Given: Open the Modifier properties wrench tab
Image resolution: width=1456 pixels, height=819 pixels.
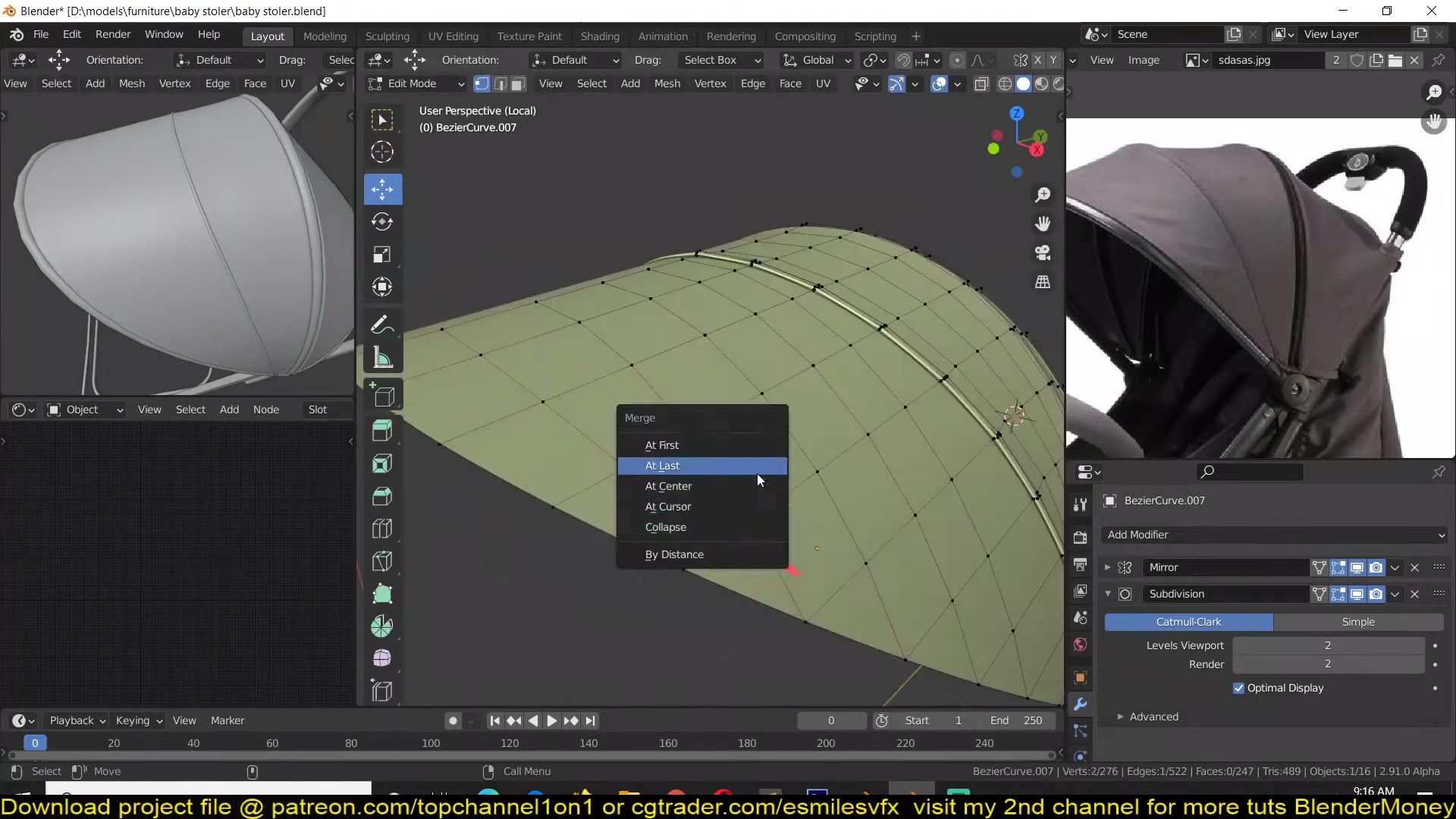Looking at the screenshot, I should pyautogui.click(x=1080, y=704).
